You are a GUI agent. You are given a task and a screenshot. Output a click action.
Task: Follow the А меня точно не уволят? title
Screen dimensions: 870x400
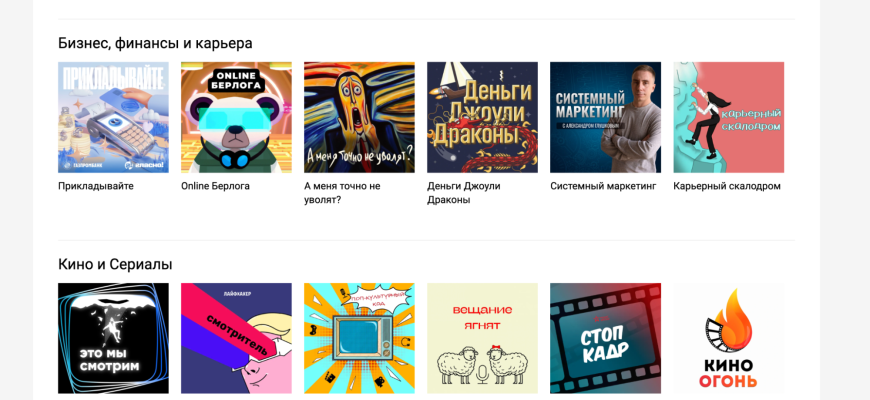(342, 193)
